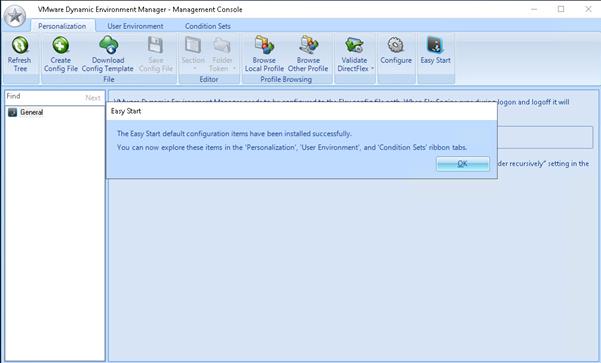601x363 pixels.
Task: Click the Create Config File icon
Action: (61, 45)
